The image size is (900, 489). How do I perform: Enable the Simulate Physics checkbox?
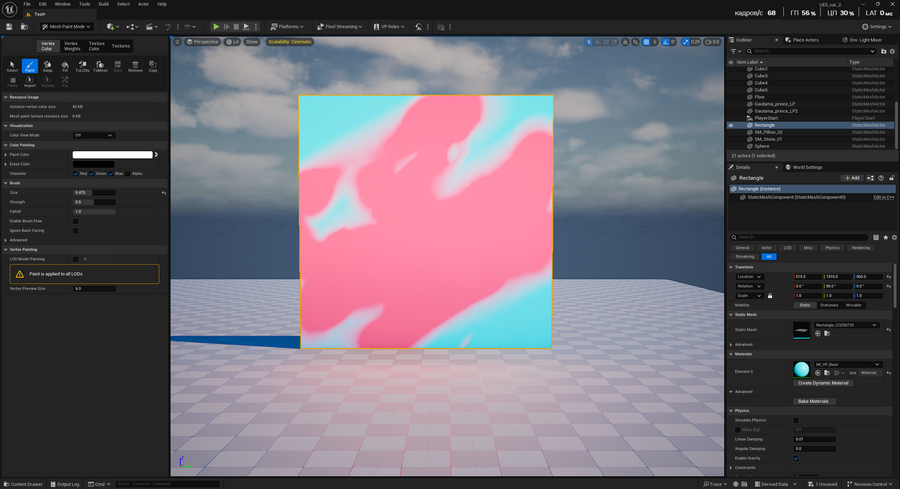796,420
